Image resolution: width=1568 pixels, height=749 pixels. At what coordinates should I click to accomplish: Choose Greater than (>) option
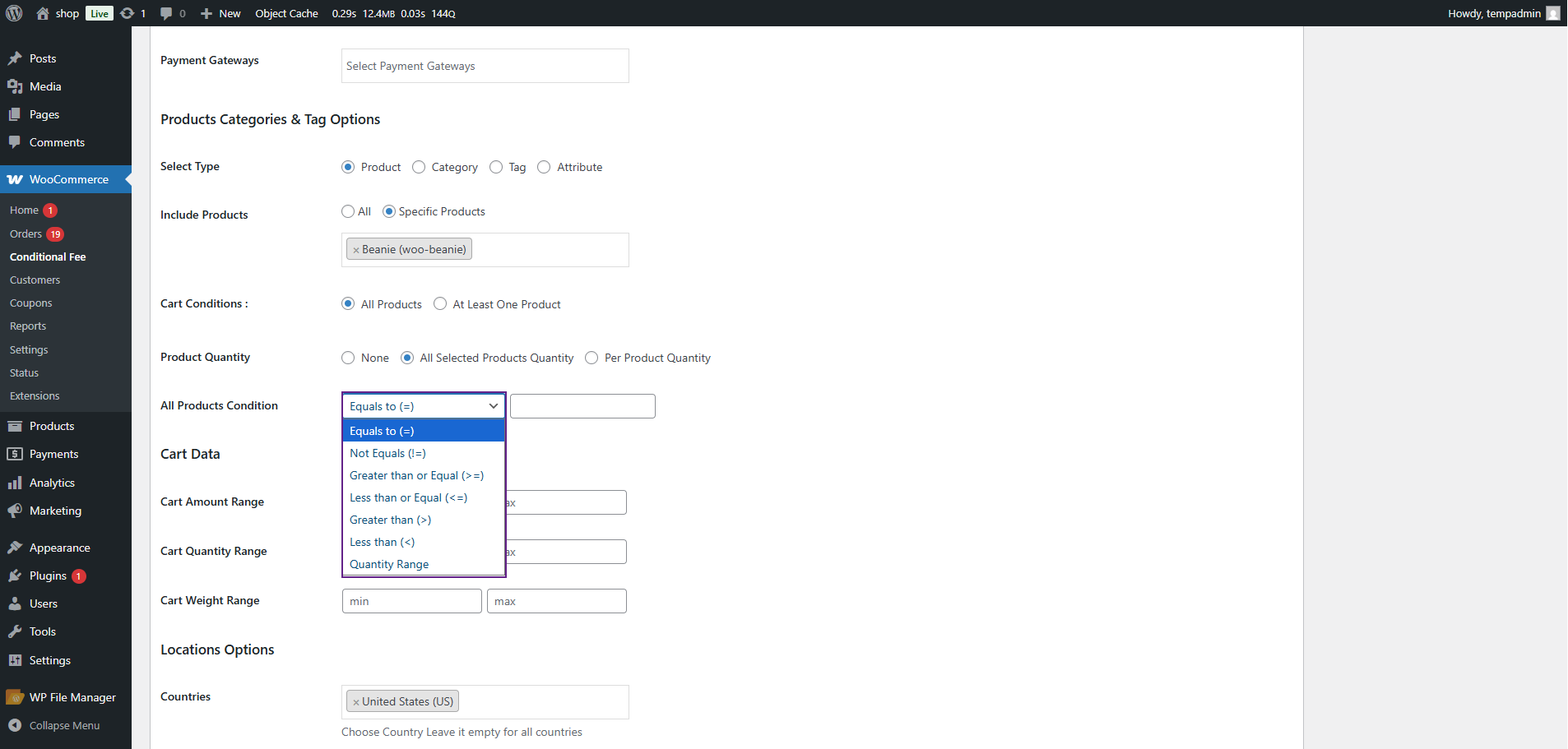(x=424, y=520)
